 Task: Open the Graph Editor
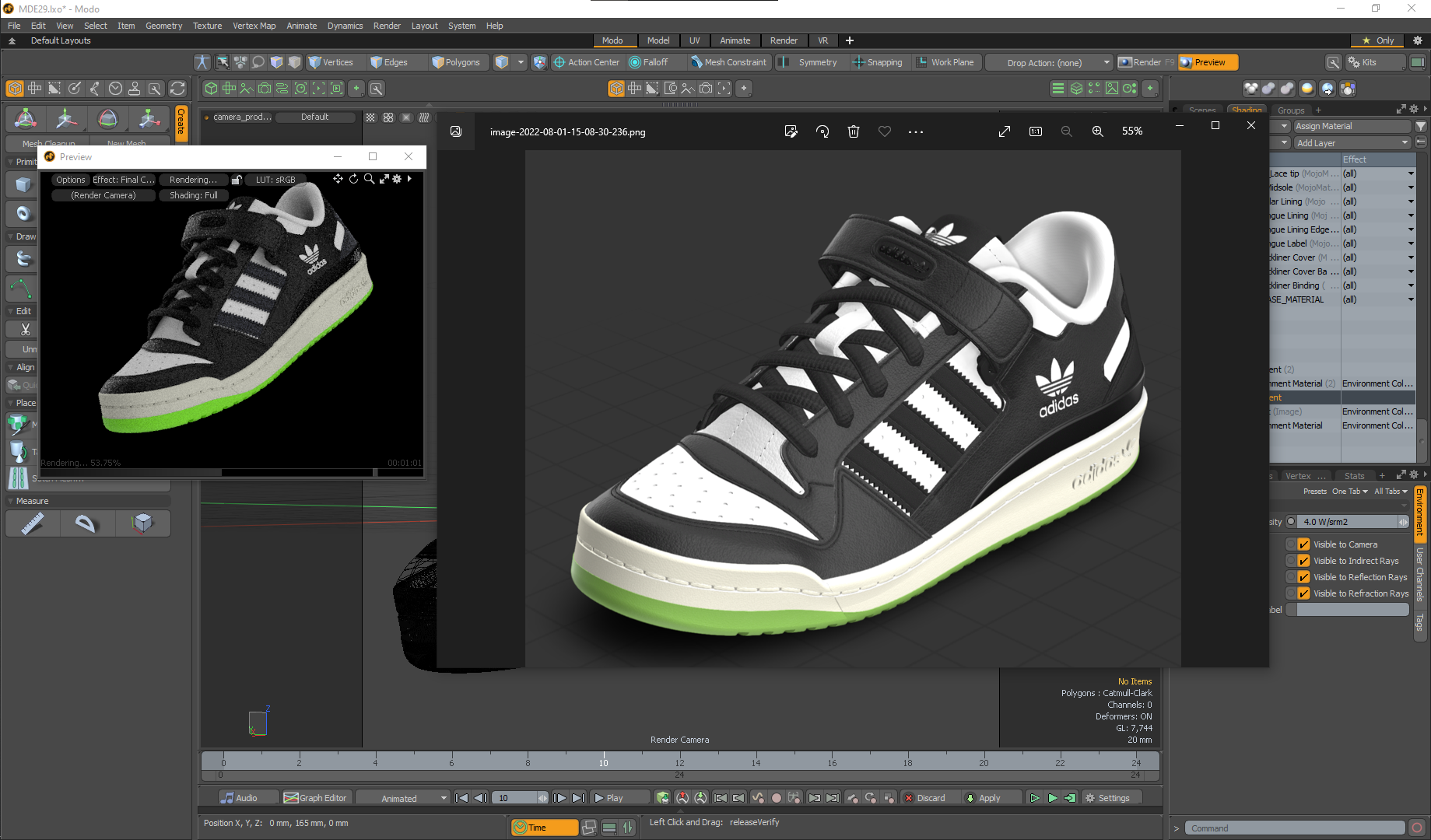coord(316,798)
